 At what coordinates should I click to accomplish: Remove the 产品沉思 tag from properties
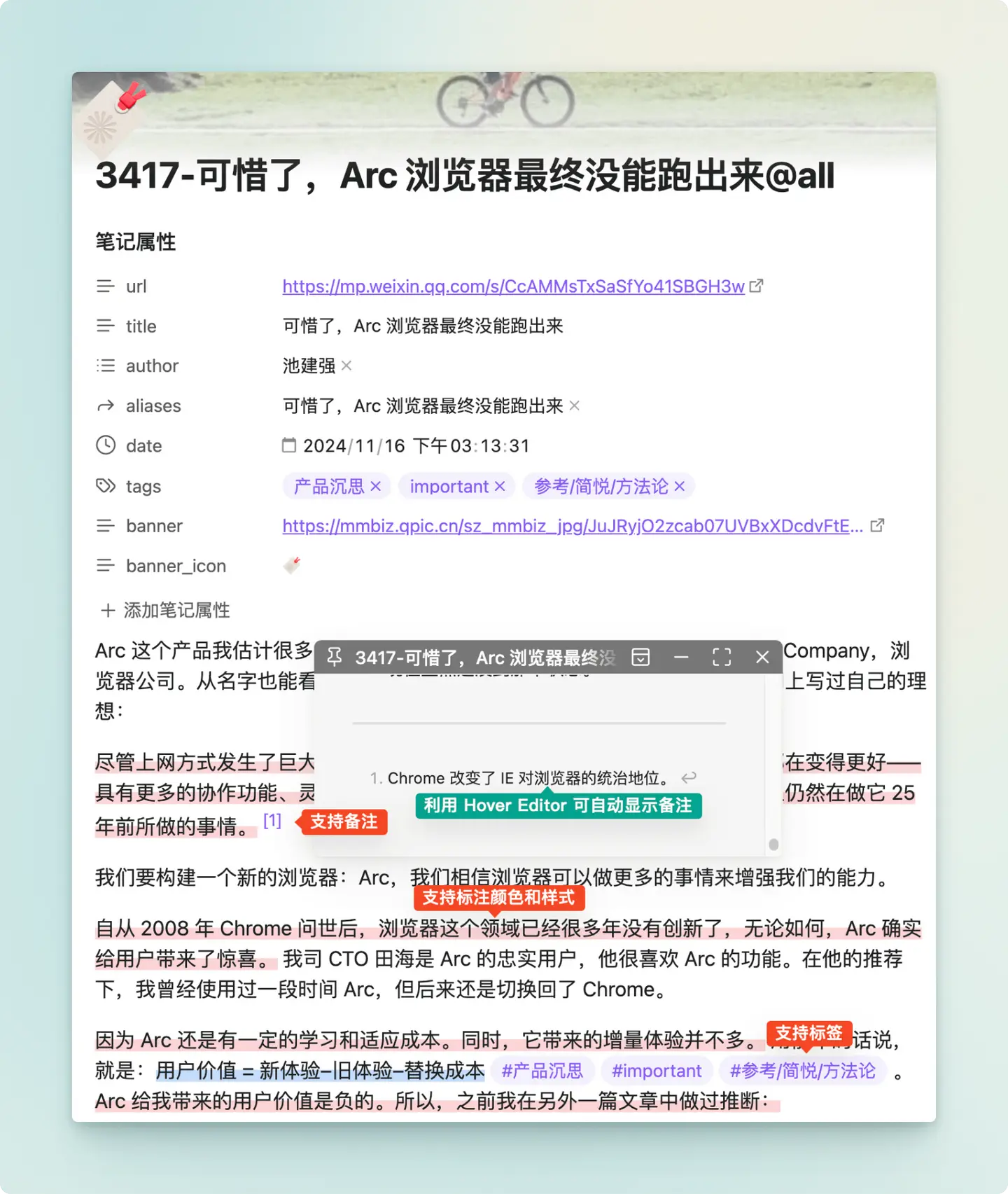click(376, 486)
